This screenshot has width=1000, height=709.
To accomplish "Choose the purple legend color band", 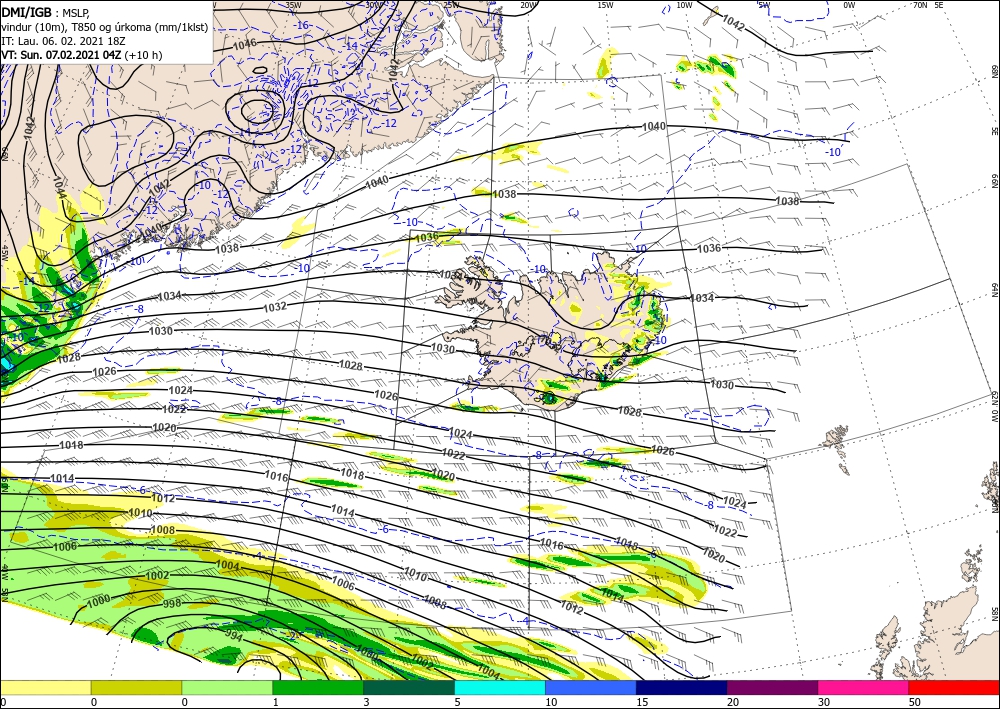I will pyautogui.click(x=772, y=687).
